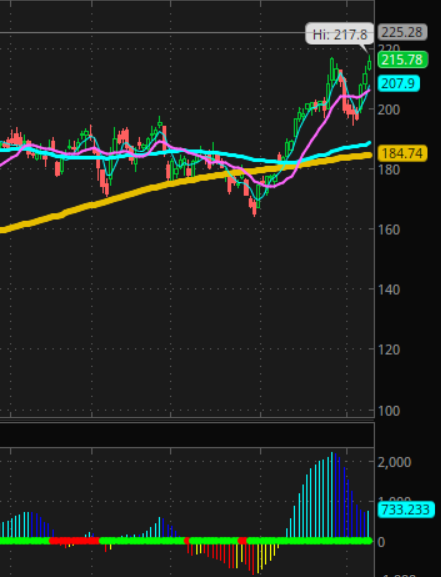Click the 100 price axis label
The width and height of the screenshot is (441, 577).
coord(389,411)
